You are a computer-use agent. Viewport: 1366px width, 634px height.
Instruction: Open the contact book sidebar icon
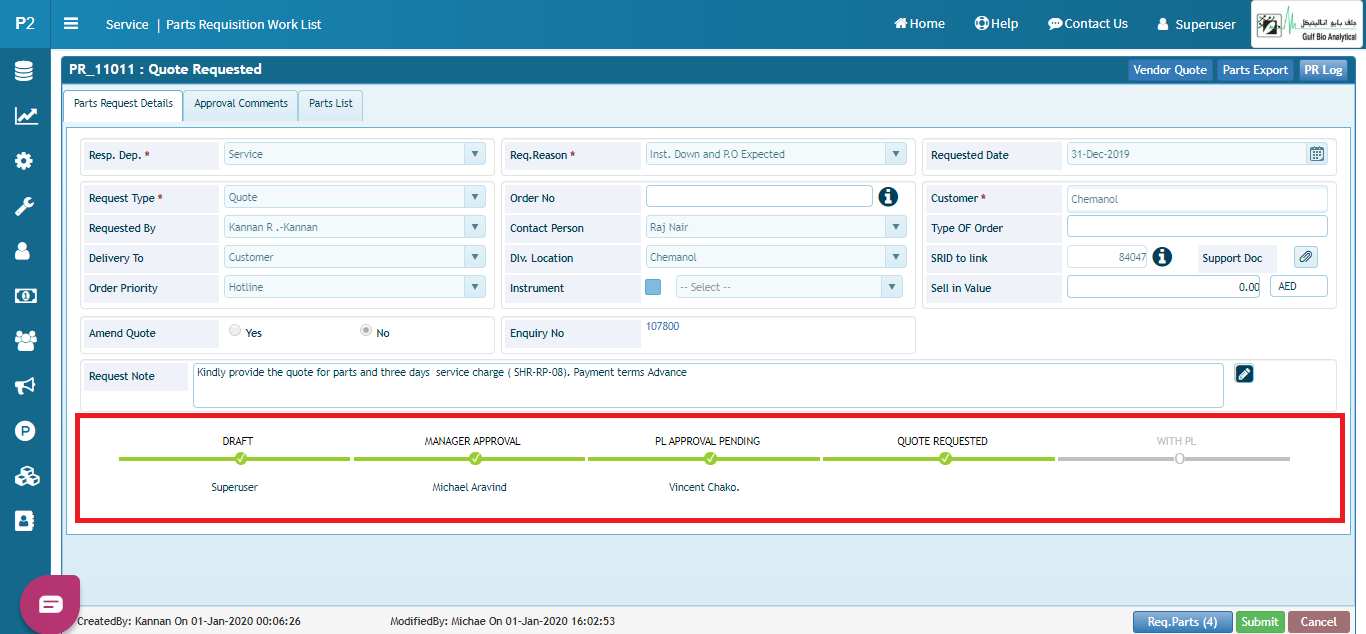[25, 521]
